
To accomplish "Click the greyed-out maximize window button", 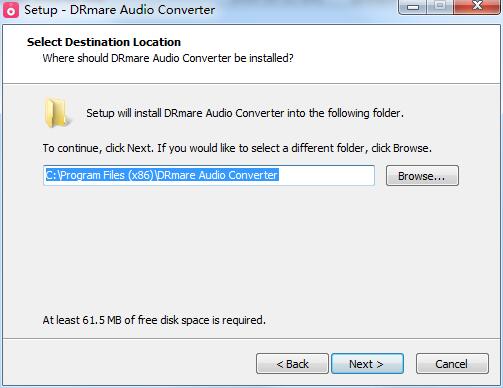I will tap(440, 6).
